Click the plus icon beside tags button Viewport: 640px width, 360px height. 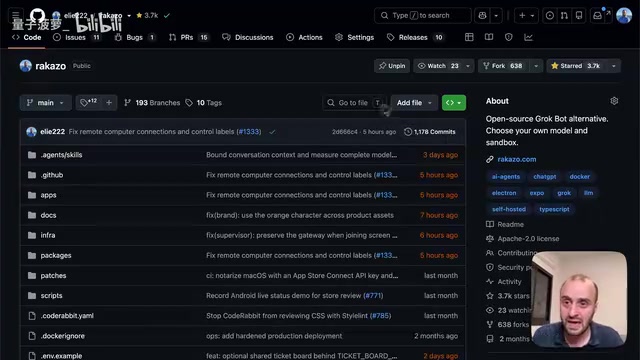pyautogui.click(x=109, y=103)
